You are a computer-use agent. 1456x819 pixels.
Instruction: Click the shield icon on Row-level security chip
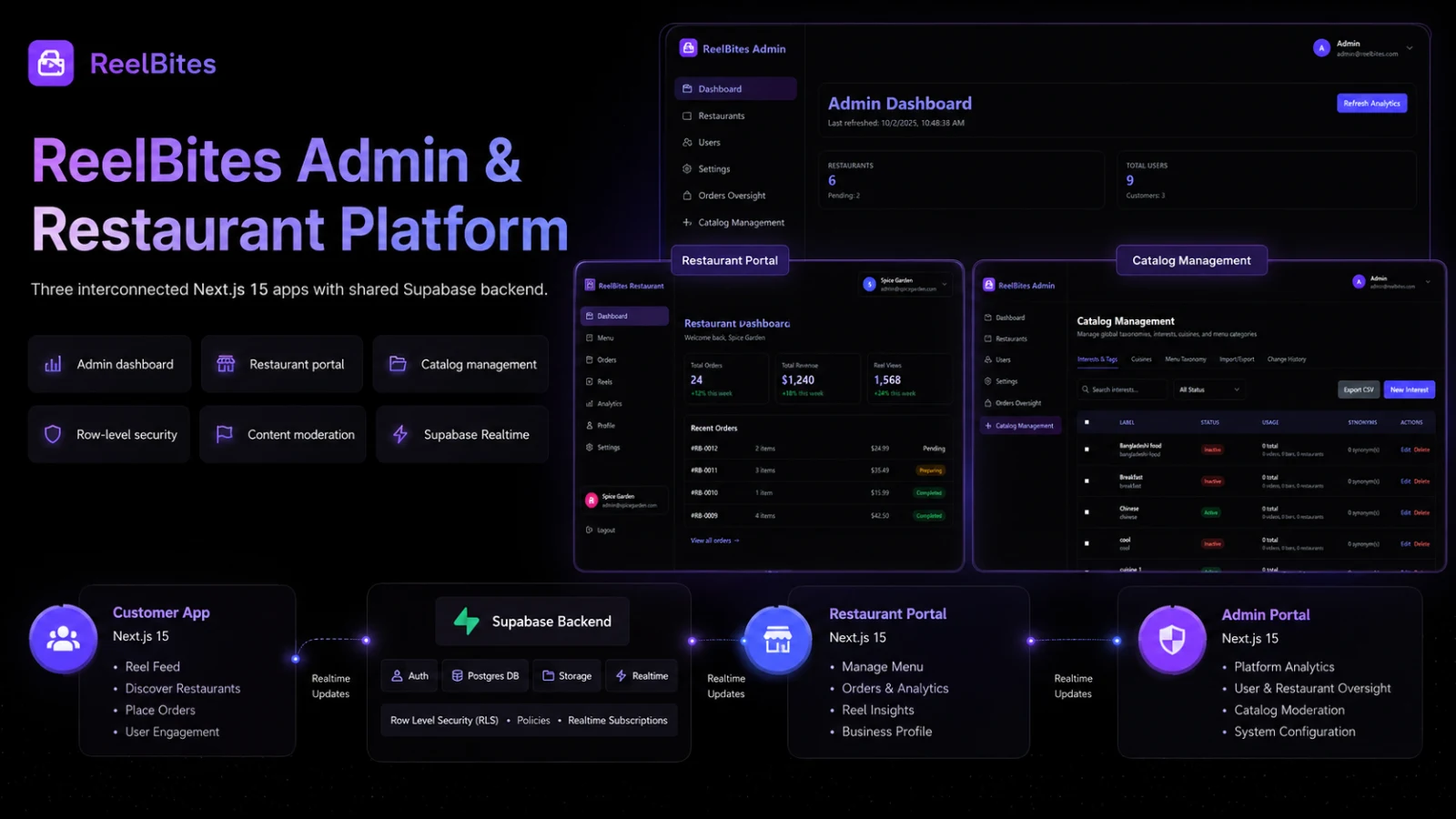[x=53, y=435]
